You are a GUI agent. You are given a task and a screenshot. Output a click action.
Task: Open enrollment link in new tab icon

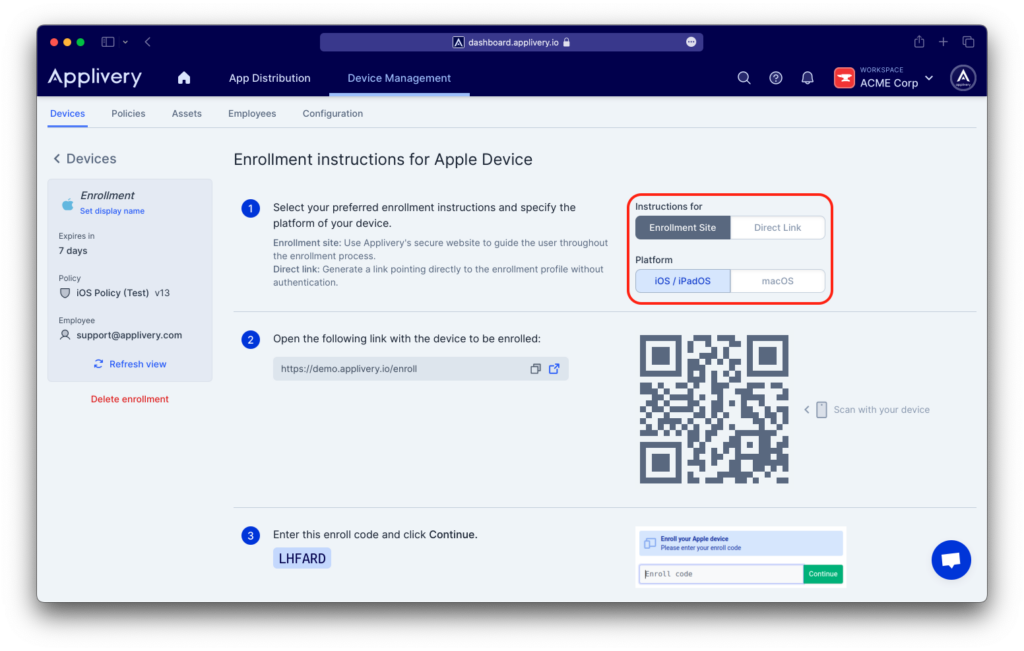click(554, 369)
